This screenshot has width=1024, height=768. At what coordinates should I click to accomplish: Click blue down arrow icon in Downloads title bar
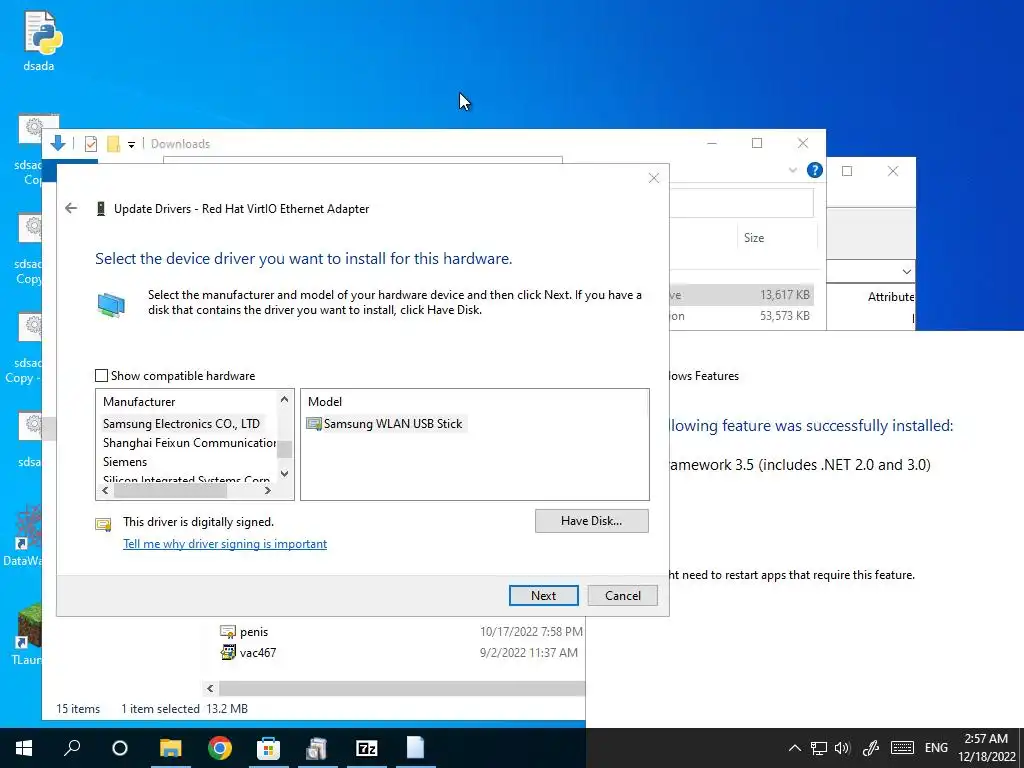point(57,143)
